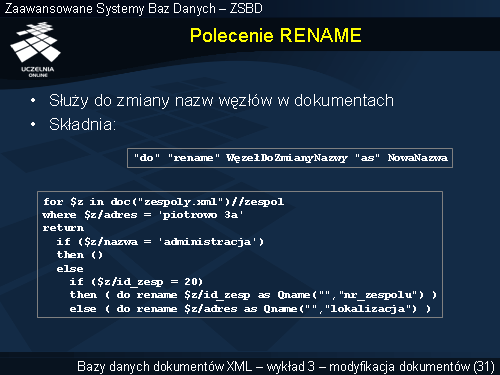Click bullet text 'Służy do zmiany nazw węzłów w dokumentach'
The width and height of the screenshot is (500, 375).
coord(221,101)
